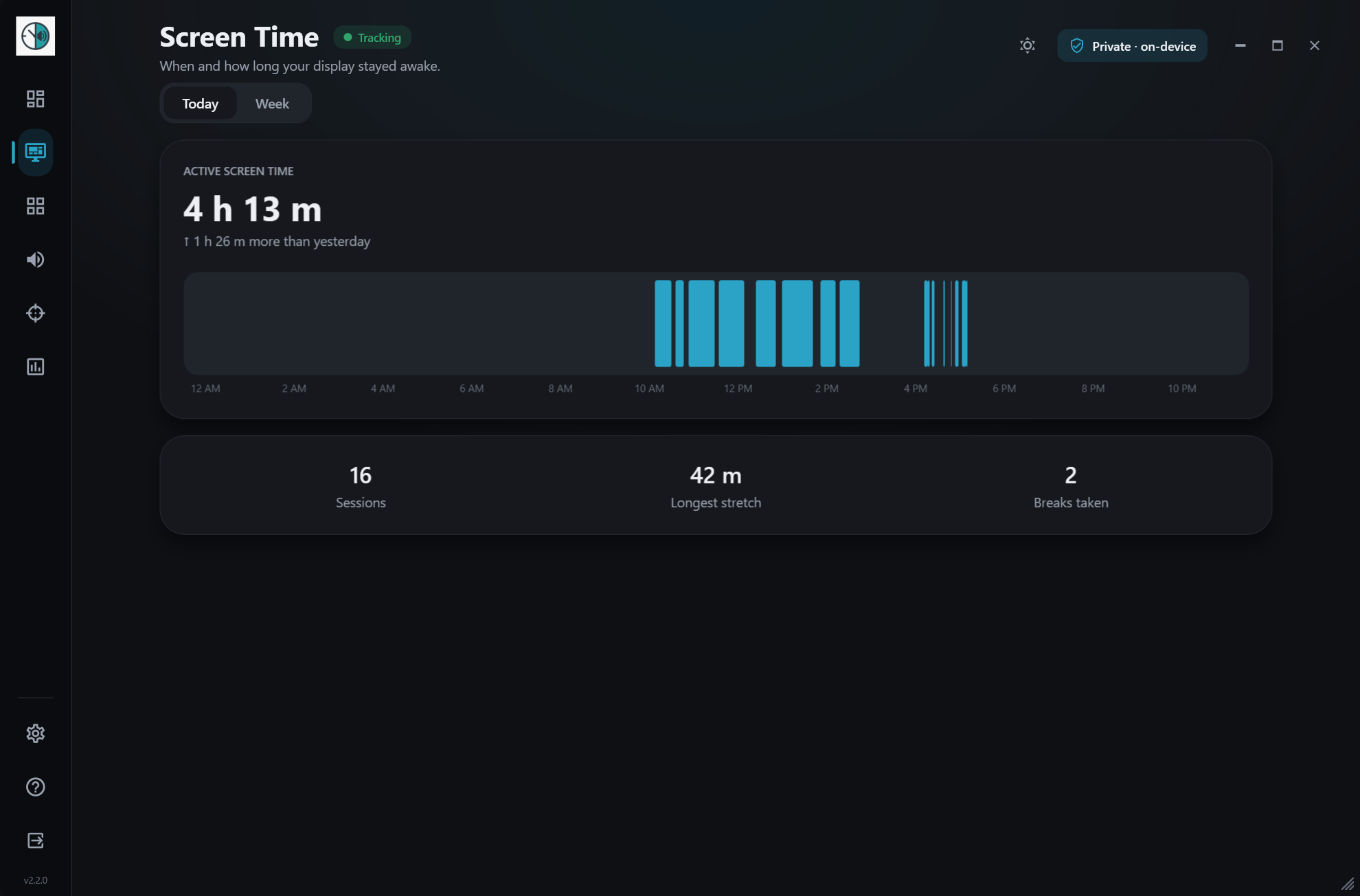This screenshot has height=896, width=1360.
Task: Click the 10 PM axis label
Action: 1181,389
